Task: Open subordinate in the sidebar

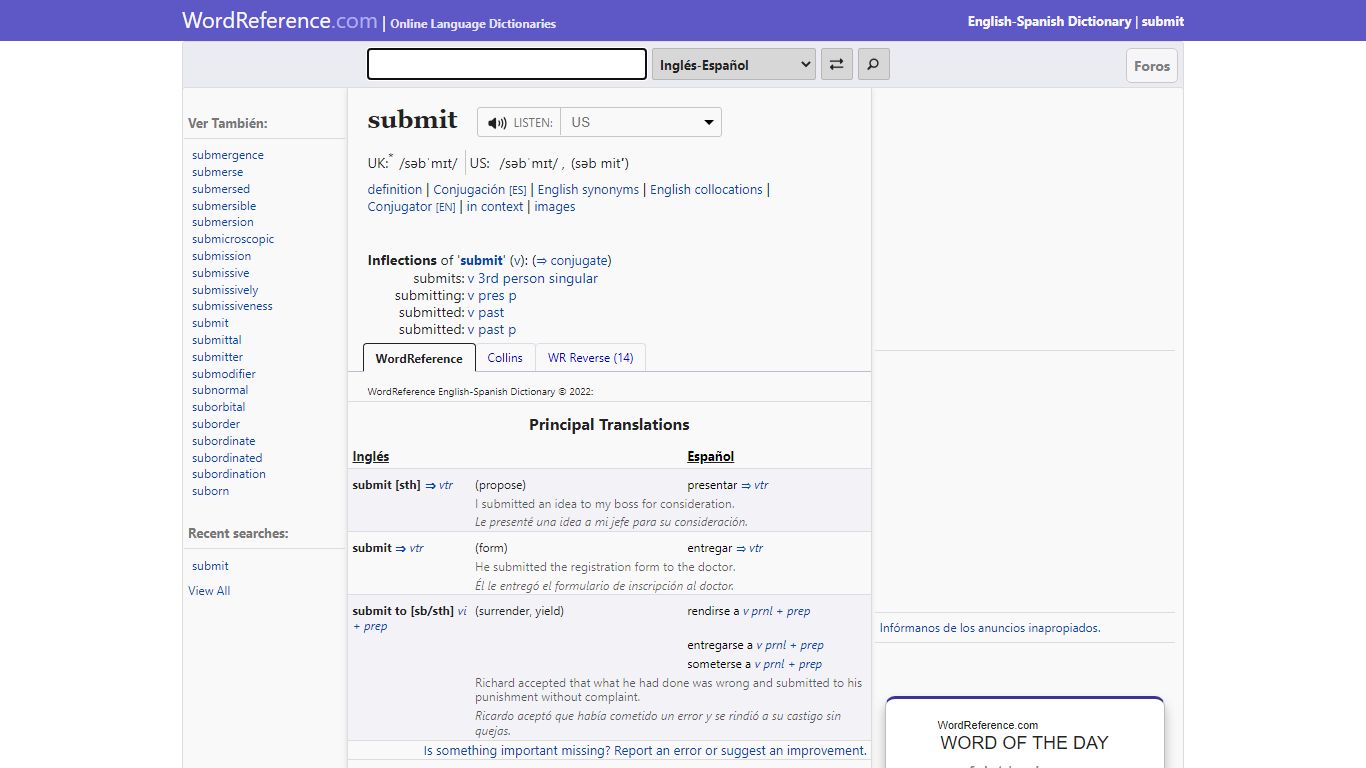Action: click(224, 441)
